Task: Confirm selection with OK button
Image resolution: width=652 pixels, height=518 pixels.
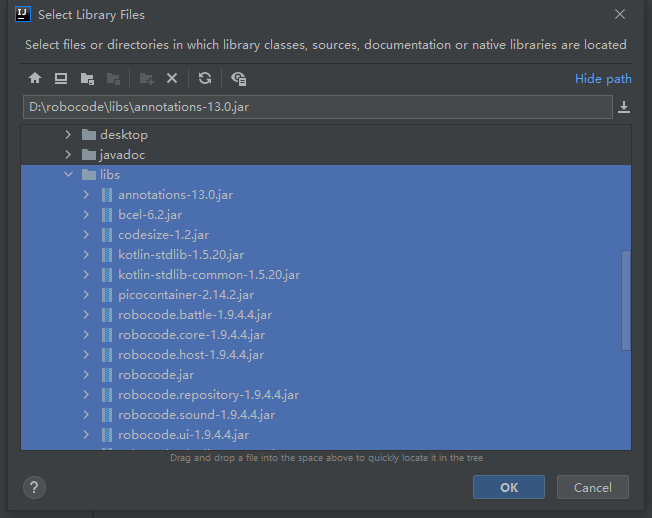Action: (x=509, y=487)
